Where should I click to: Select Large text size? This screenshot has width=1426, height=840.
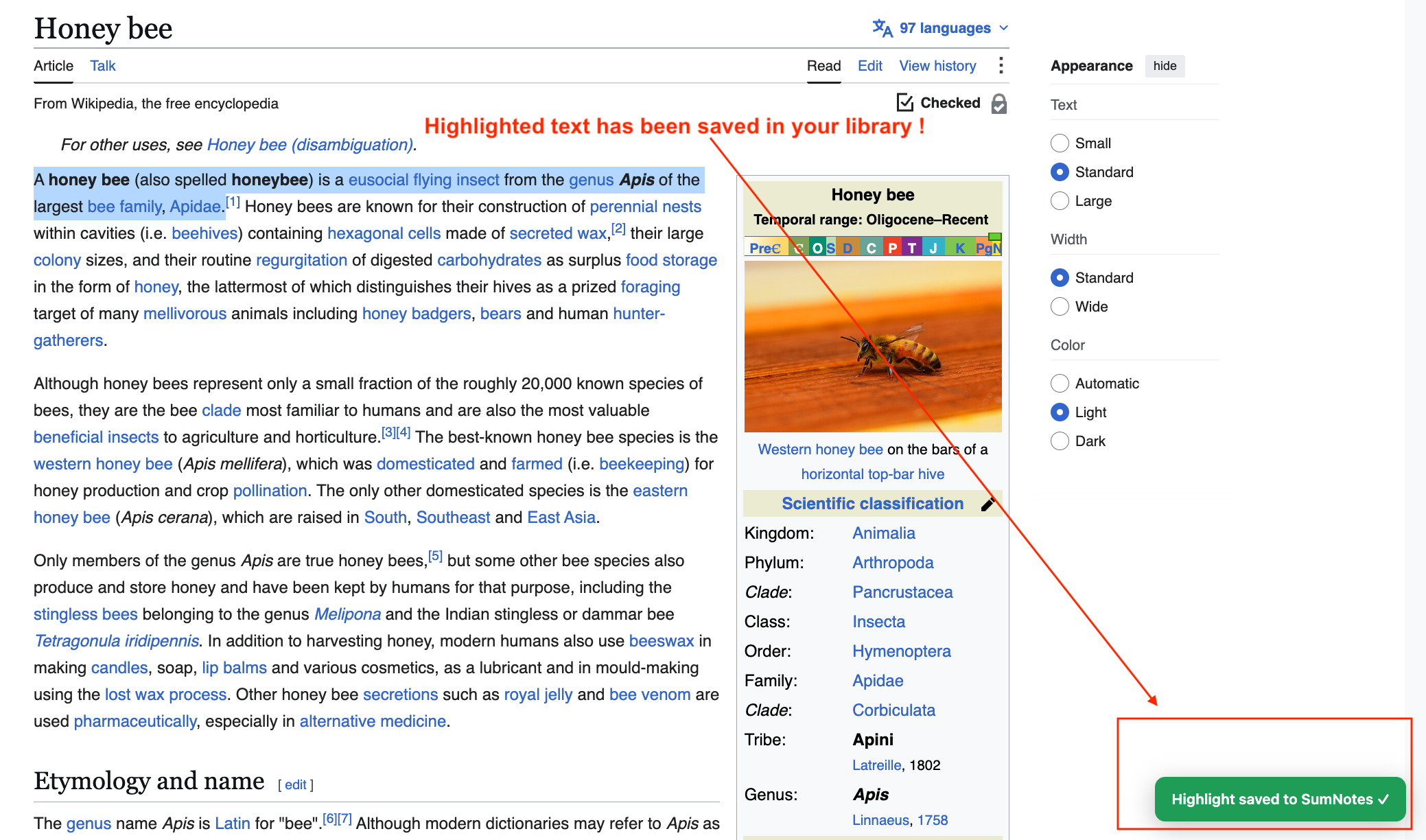[x=1060, y=200]
